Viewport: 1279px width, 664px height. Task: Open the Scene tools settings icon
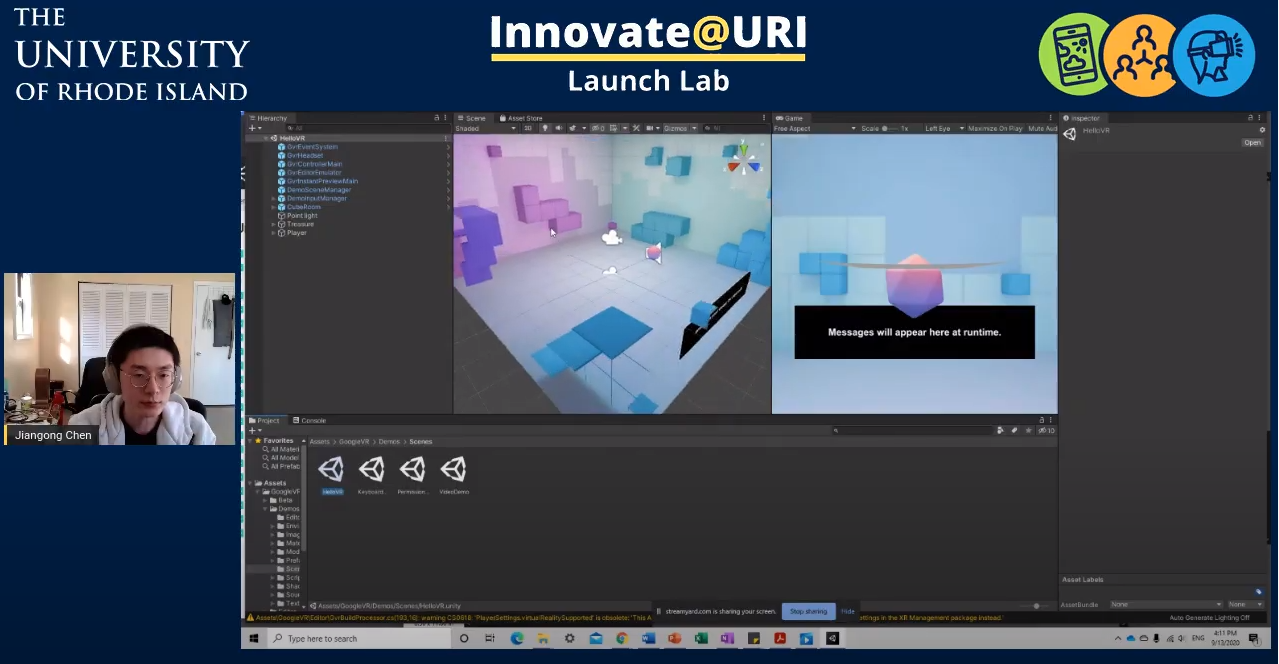point(636,128)
